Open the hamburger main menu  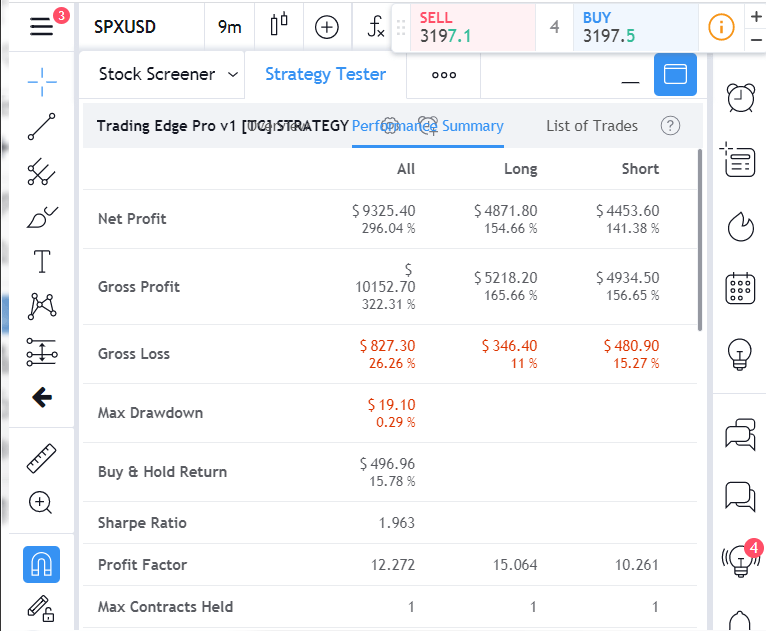pyautogui.click(x=41, y=26)
